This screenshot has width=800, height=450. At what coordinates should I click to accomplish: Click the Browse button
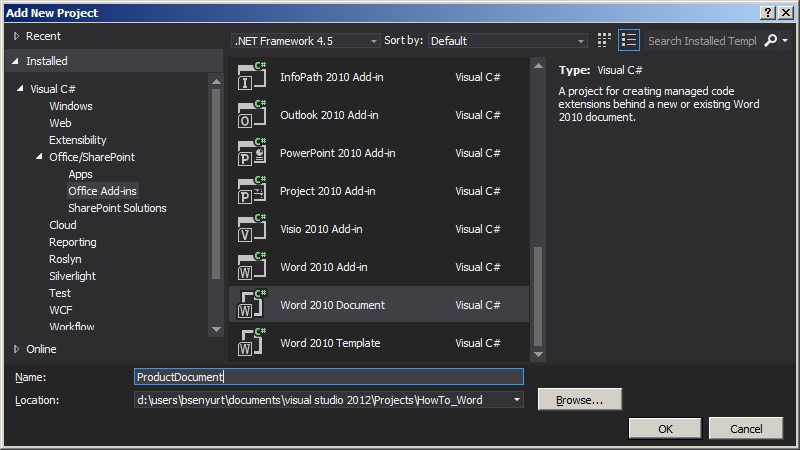(579, 400)
